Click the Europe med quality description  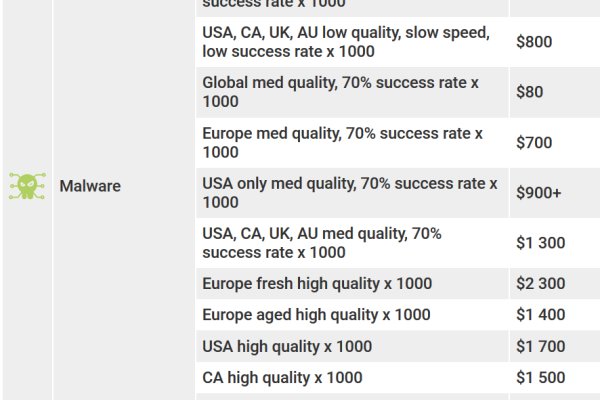[342, 142]
